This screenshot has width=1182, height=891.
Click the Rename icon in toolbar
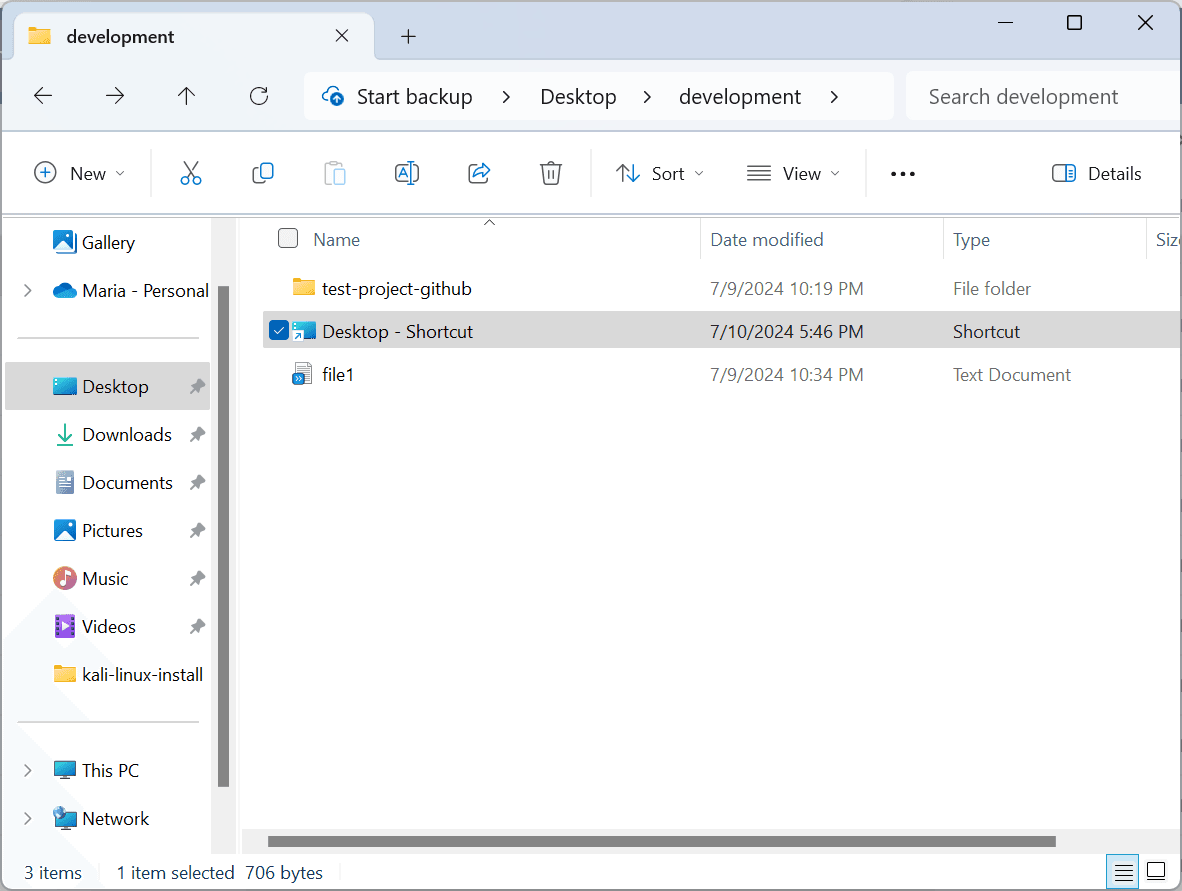tap(407, 173)
